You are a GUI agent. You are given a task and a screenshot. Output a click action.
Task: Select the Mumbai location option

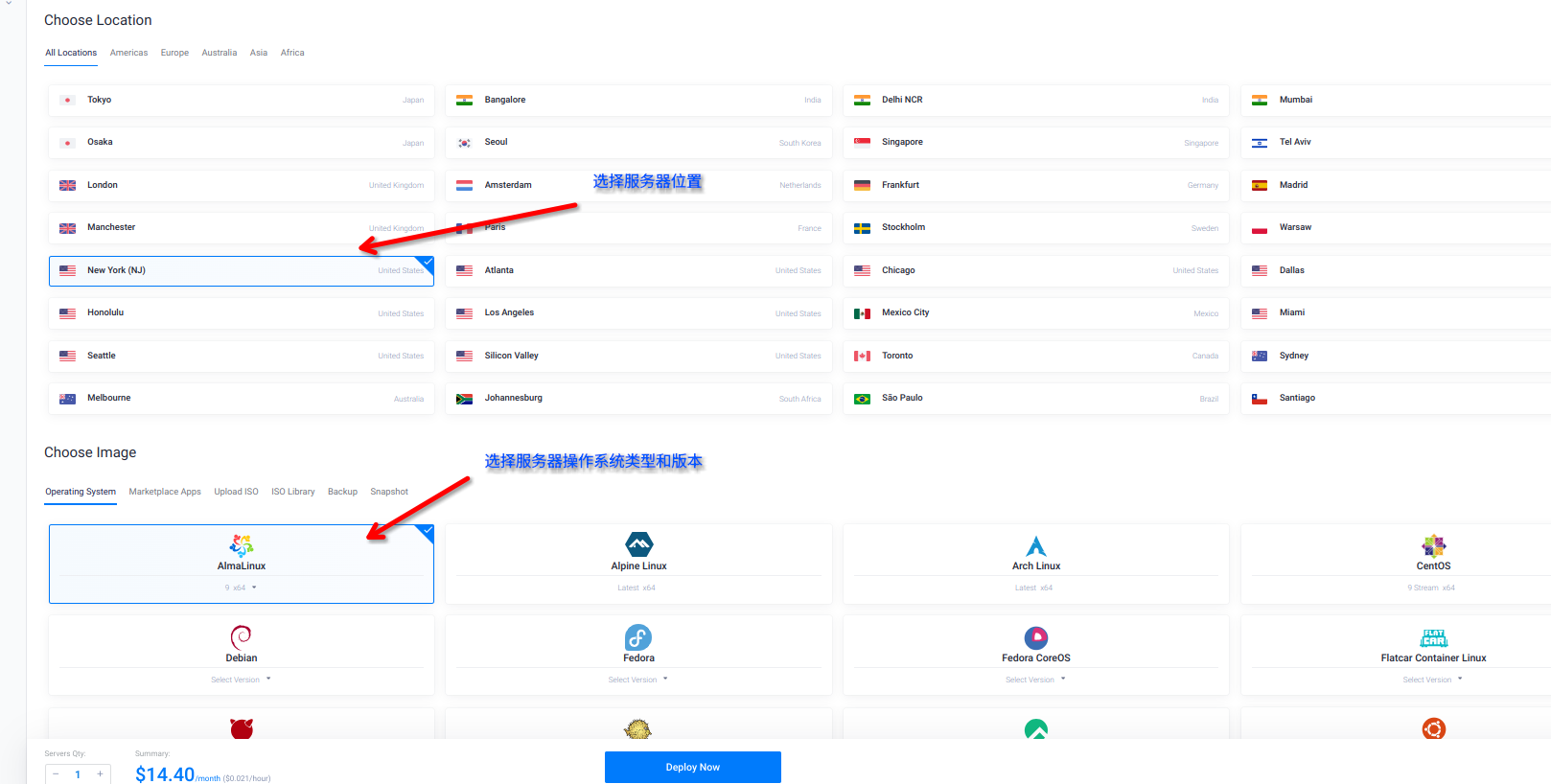1396,100
